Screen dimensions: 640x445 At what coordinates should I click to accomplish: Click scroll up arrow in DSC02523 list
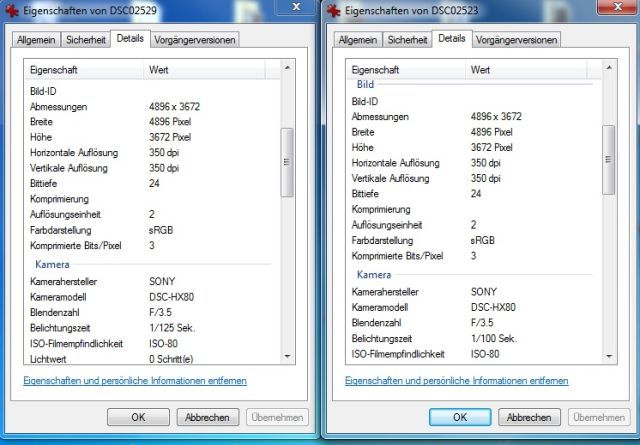coord(609,67)
